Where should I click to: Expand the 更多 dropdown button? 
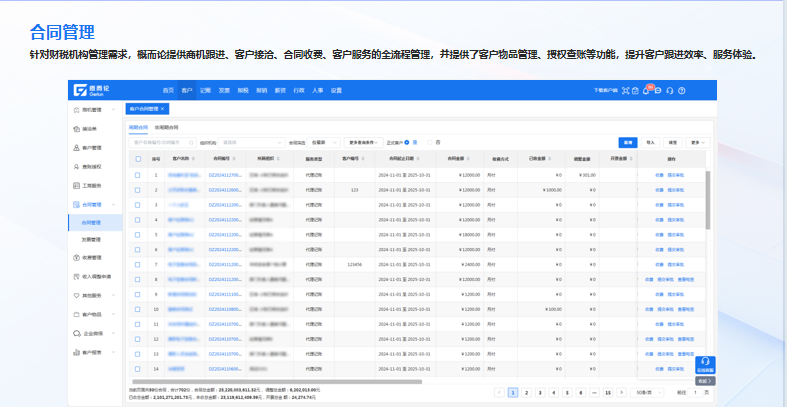pyautogui.click(x=699, y=142)
